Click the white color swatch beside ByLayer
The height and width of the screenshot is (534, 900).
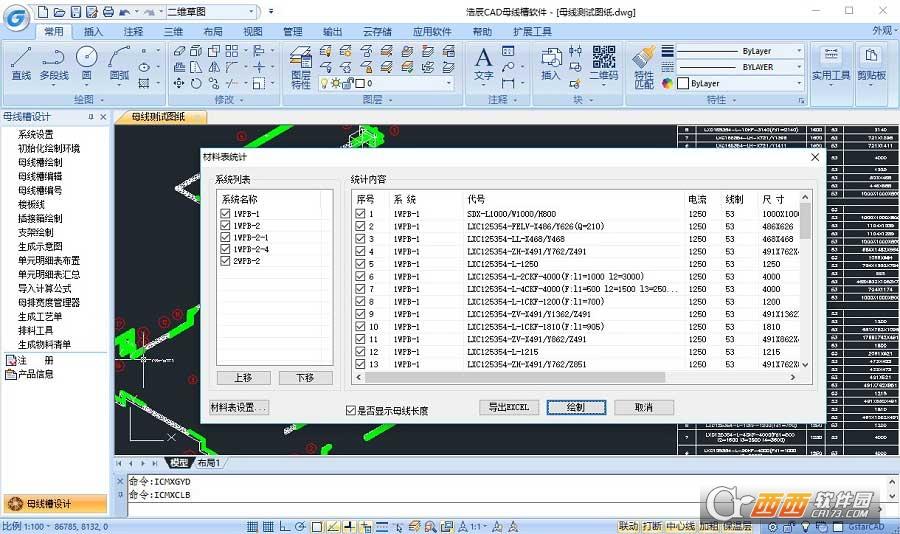(683, 83)
